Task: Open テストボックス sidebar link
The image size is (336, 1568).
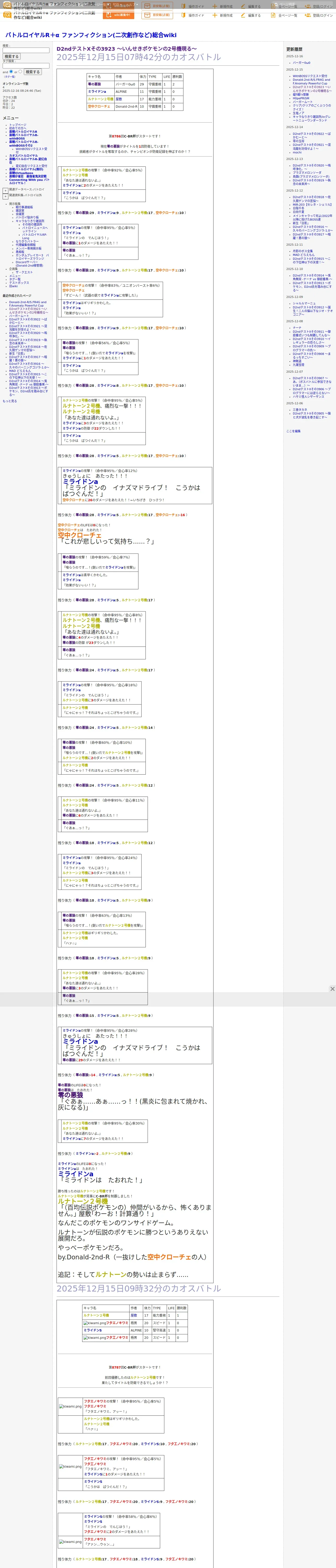Action: [19, 283]
